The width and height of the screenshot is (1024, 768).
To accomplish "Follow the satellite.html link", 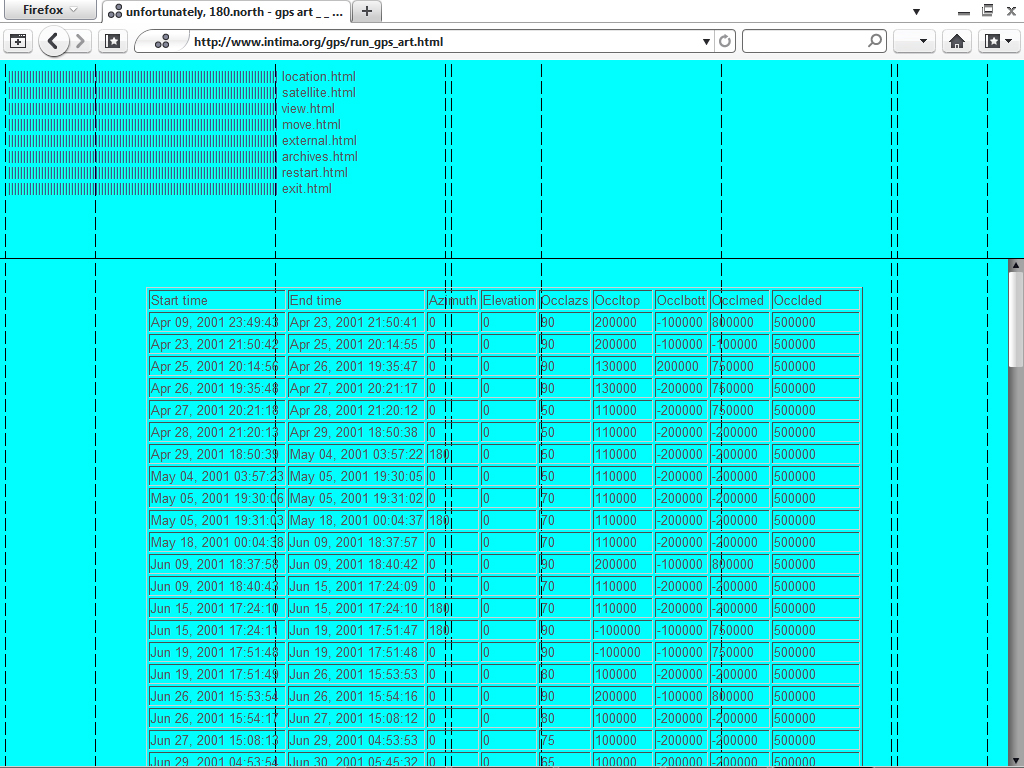I will point(318,93).
